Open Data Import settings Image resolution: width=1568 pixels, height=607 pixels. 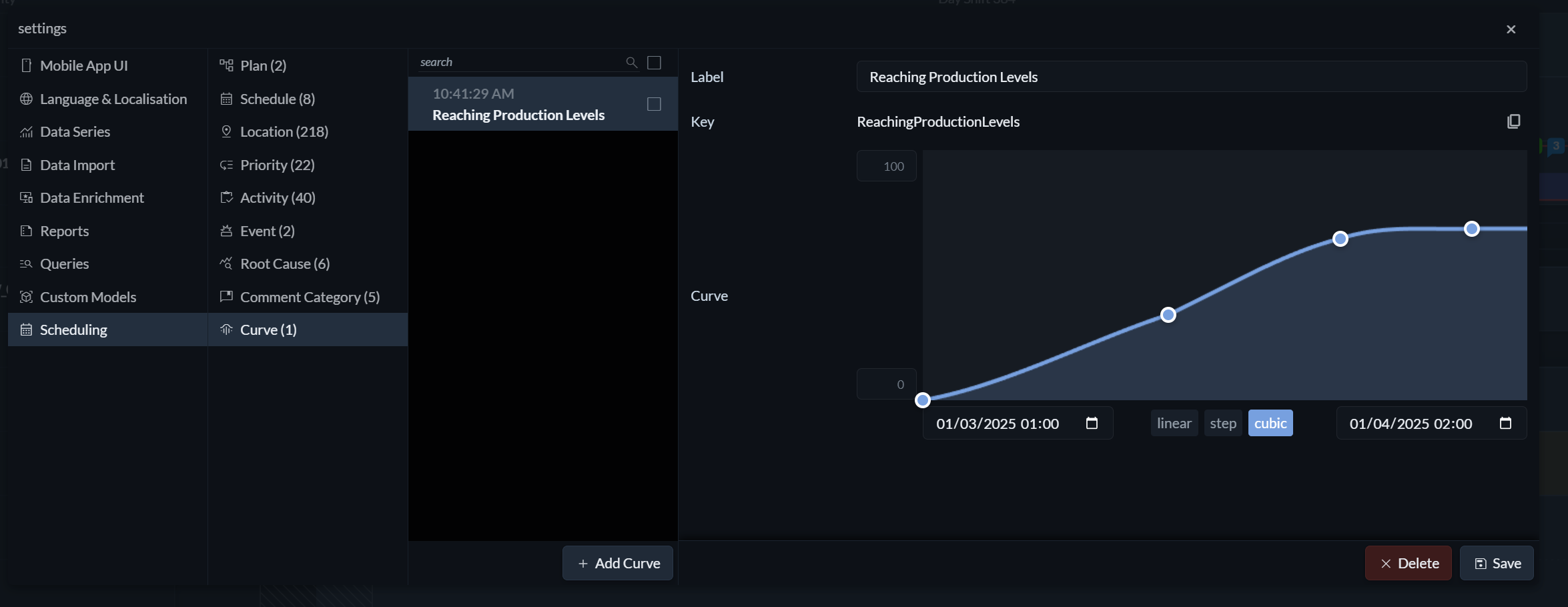pyautogui.click(x=107, y=165)
